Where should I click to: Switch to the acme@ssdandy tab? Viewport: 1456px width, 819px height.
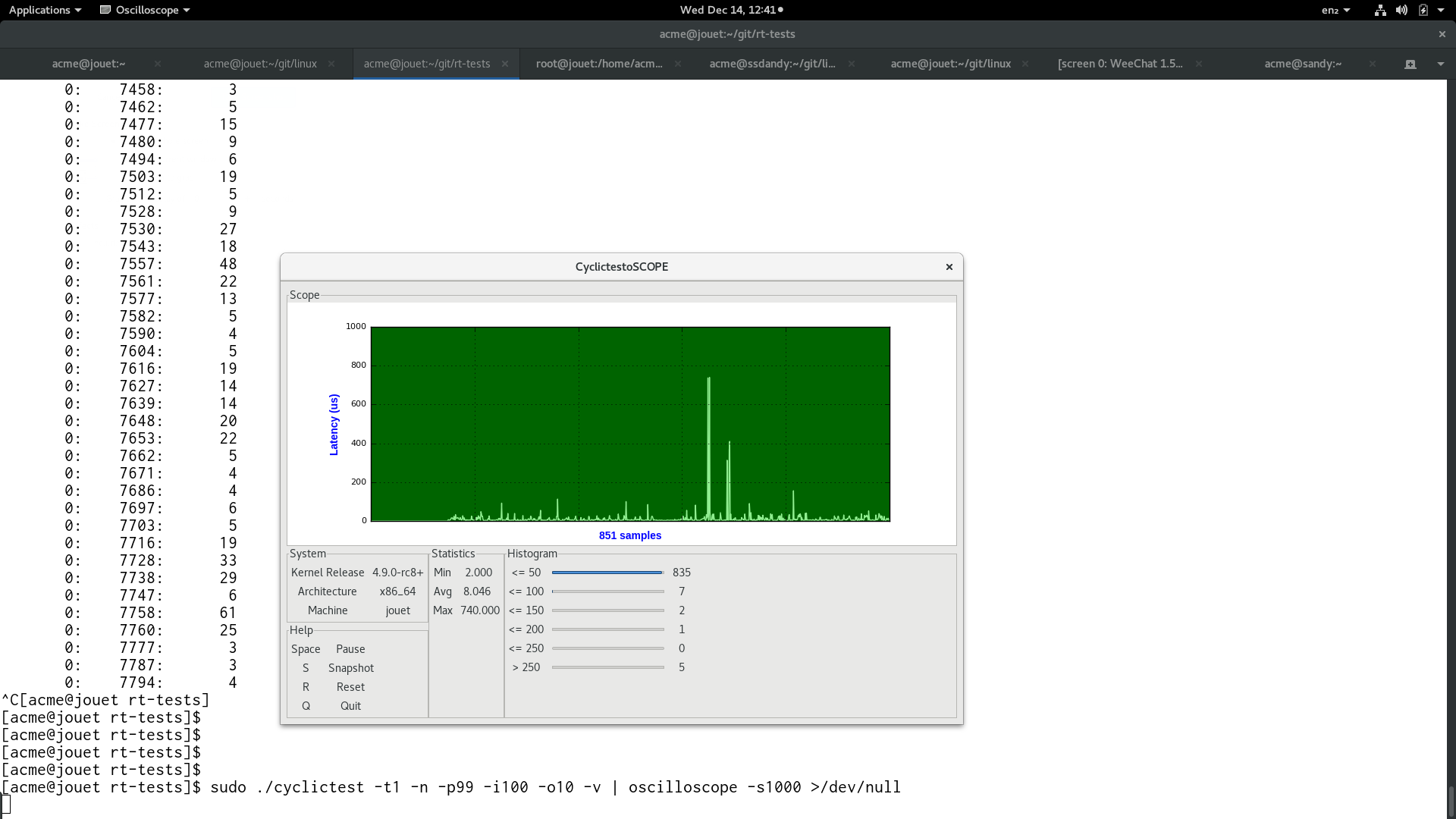772,64
